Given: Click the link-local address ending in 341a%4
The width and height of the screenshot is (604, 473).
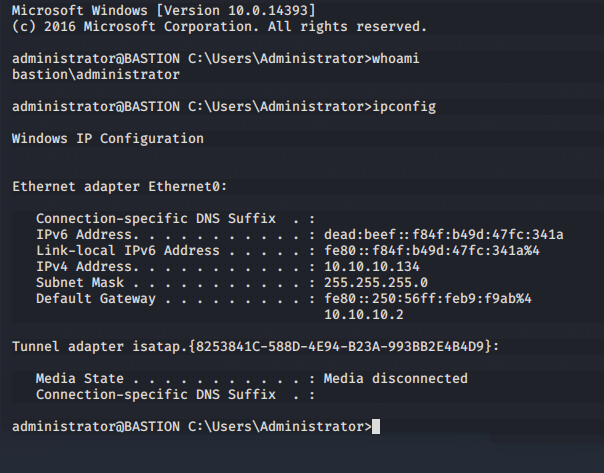Looking at the screenshot, I should coord(431,250).
